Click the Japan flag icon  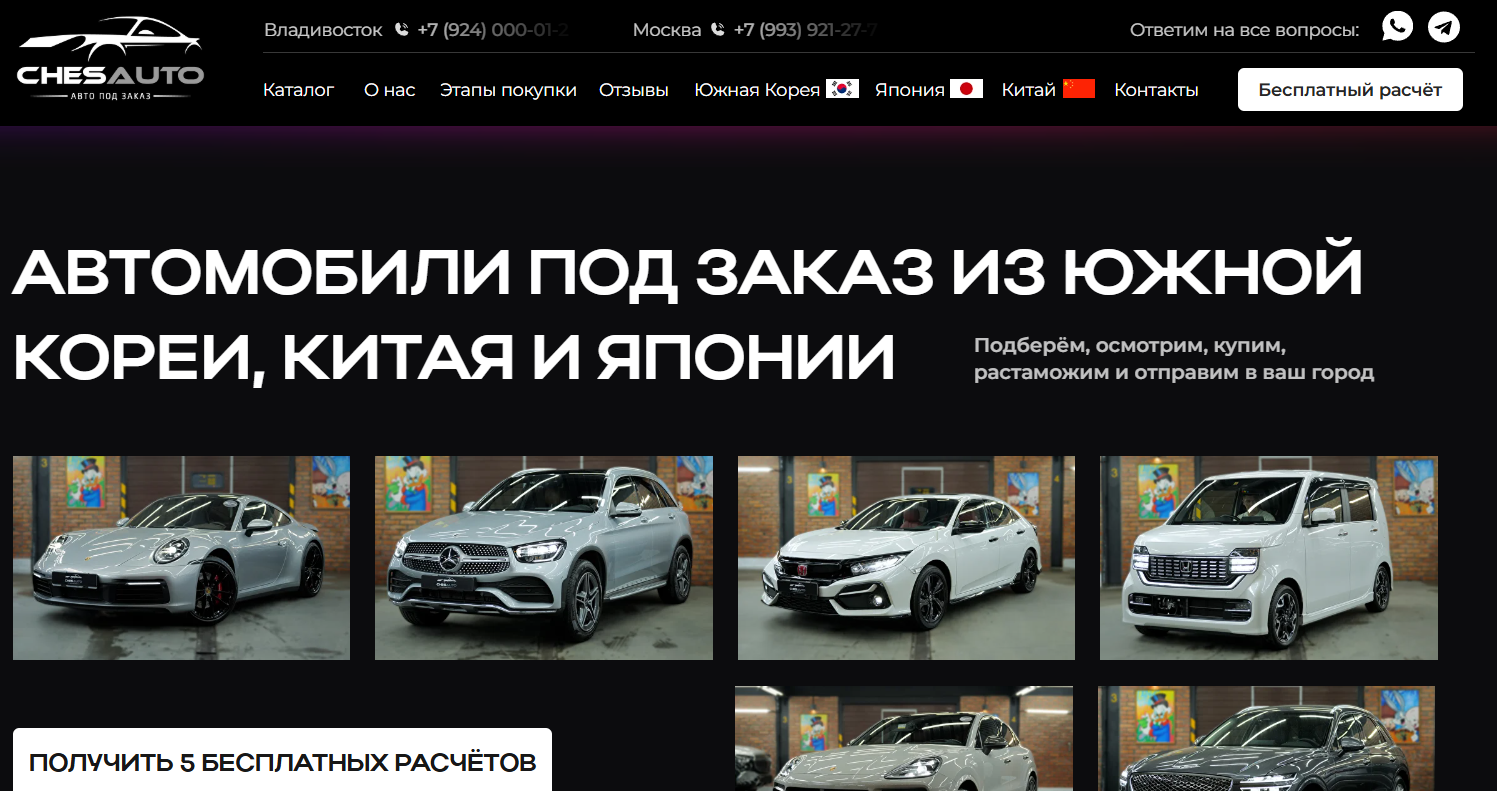(x=966, y=89)
